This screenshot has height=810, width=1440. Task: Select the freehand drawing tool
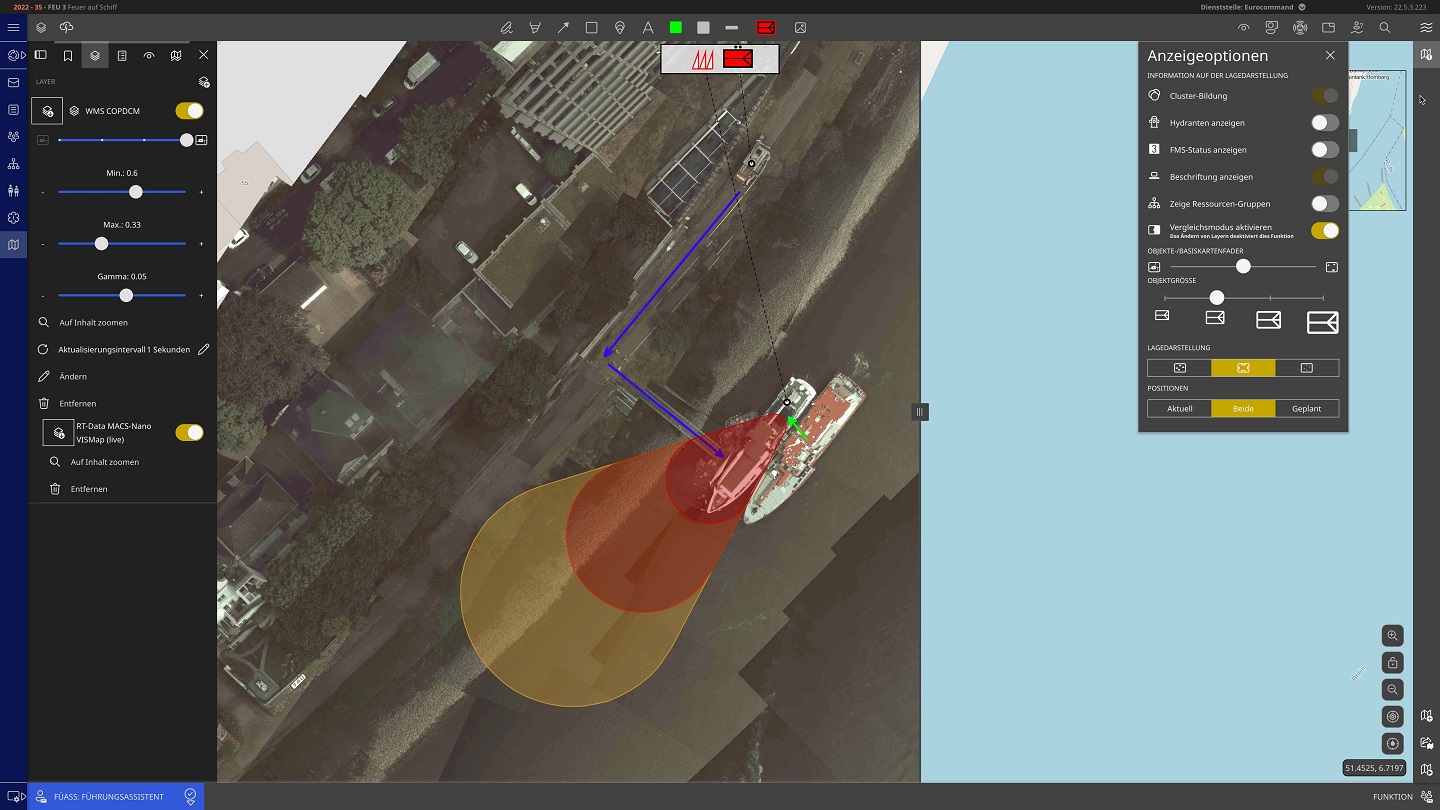pos(506,27)
